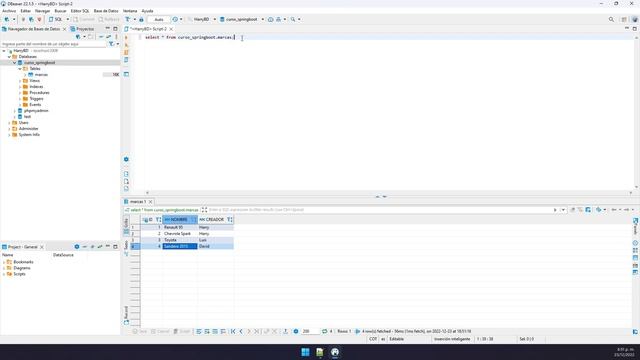640x360 pixels.
Task: Select the Chevrolet Spark cell
Action: point(180,233)
